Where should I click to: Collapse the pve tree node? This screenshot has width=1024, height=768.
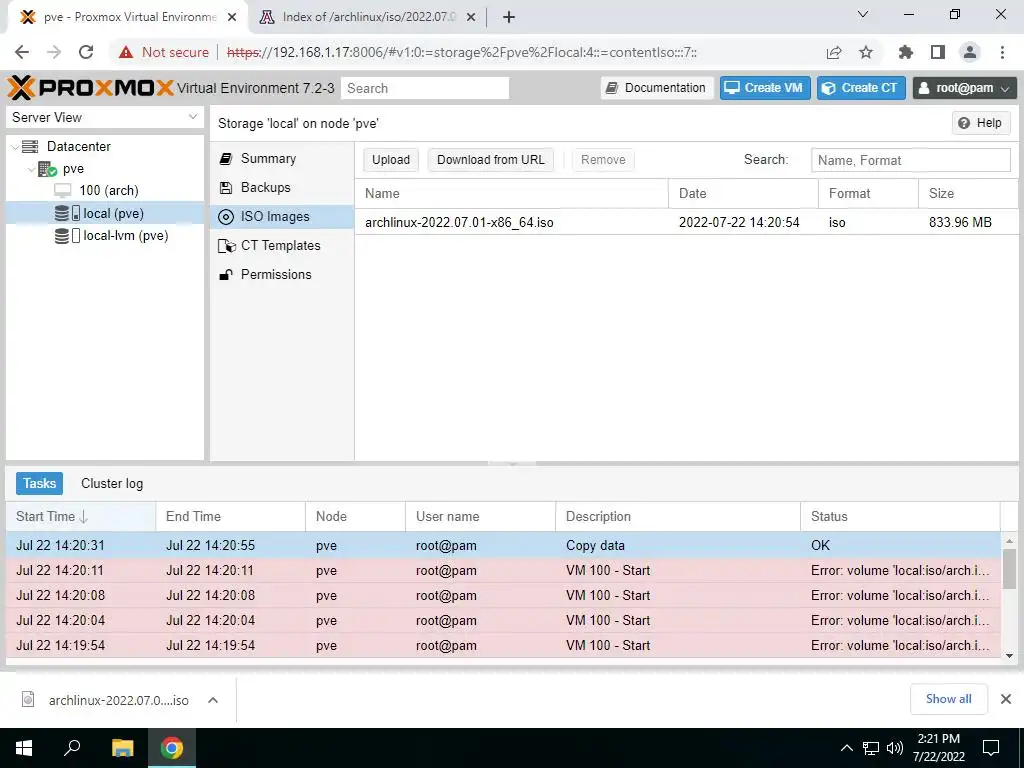click(31, 169)
